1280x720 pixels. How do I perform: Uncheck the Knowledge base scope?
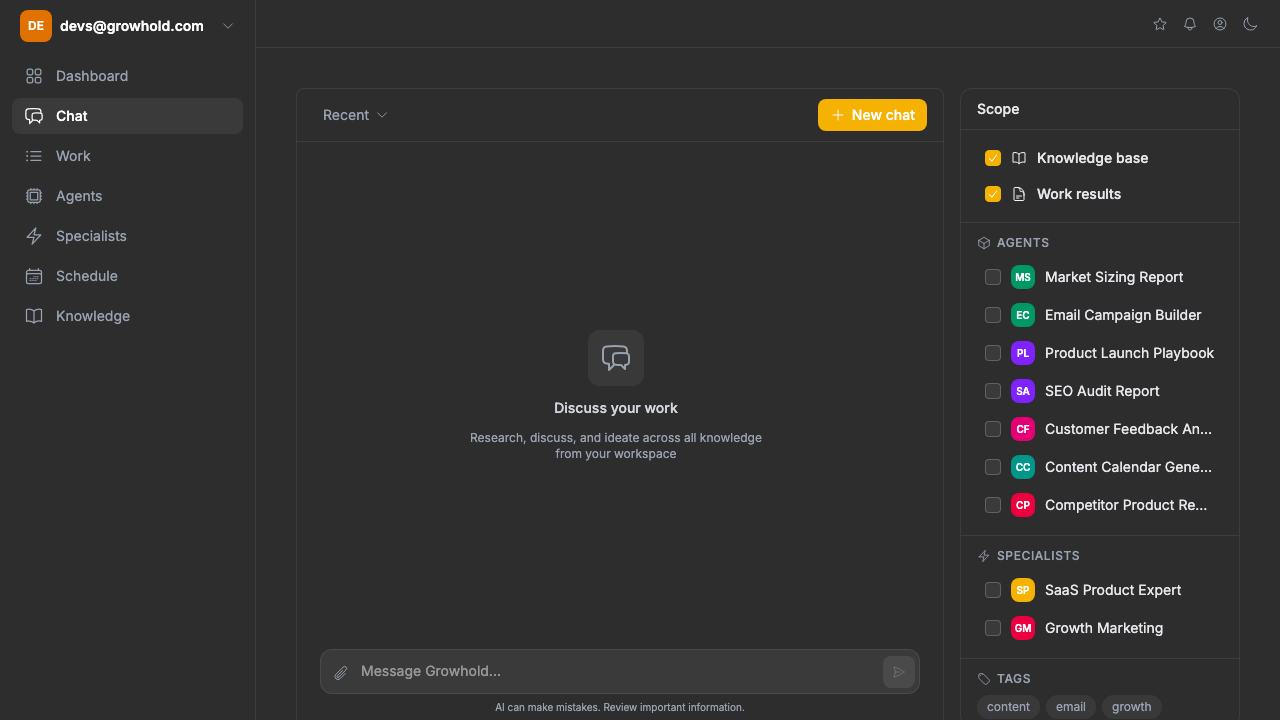pos(993,158)
